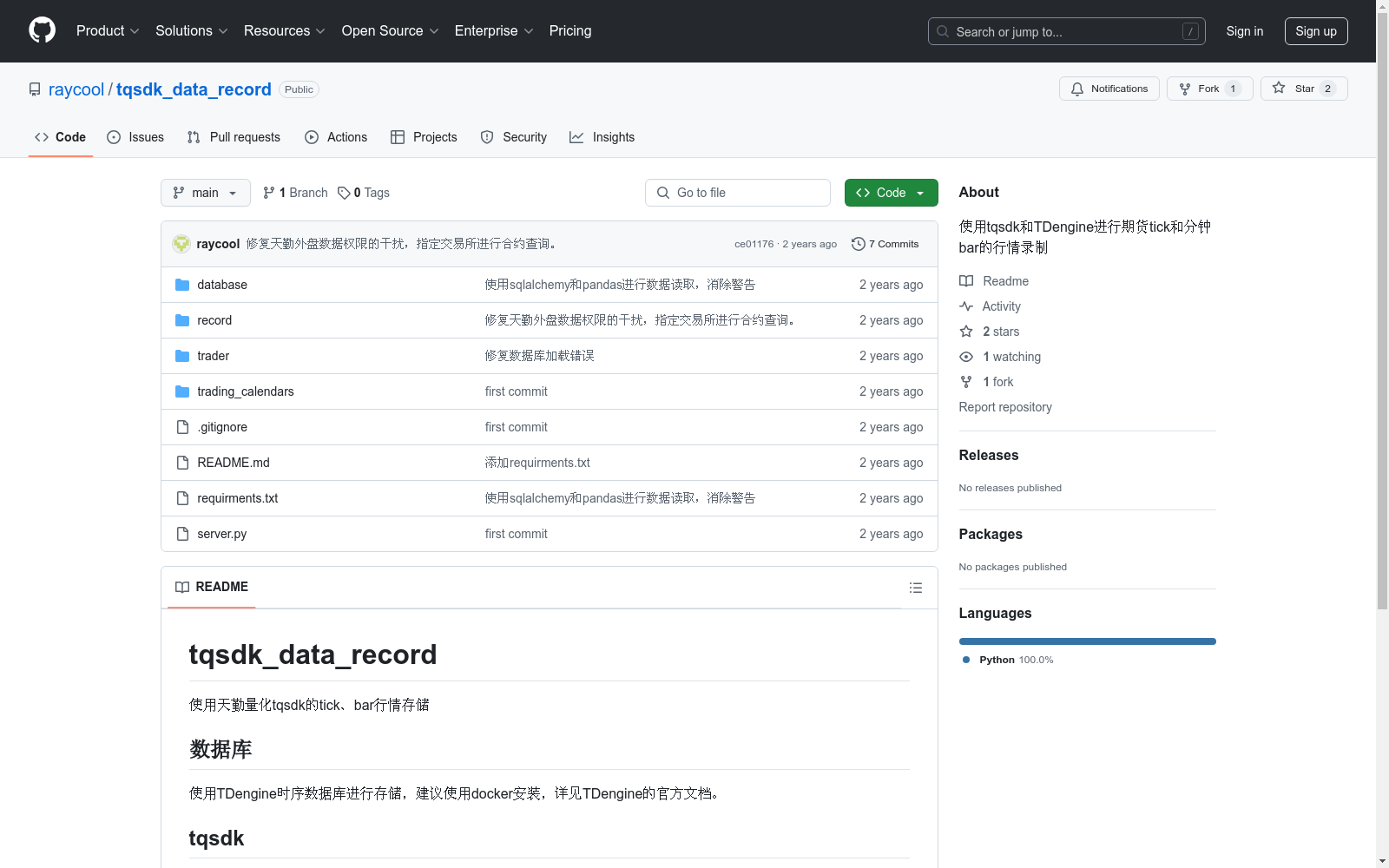Viewport: 1389px width, 868px height.
Task: Click the Notifications bell button
Action: pos(1109,89)
